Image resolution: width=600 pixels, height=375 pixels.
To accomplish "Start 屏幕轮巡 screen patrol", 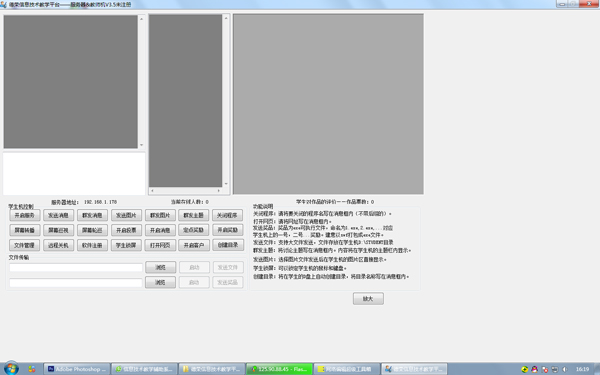I will coord(92,230).
